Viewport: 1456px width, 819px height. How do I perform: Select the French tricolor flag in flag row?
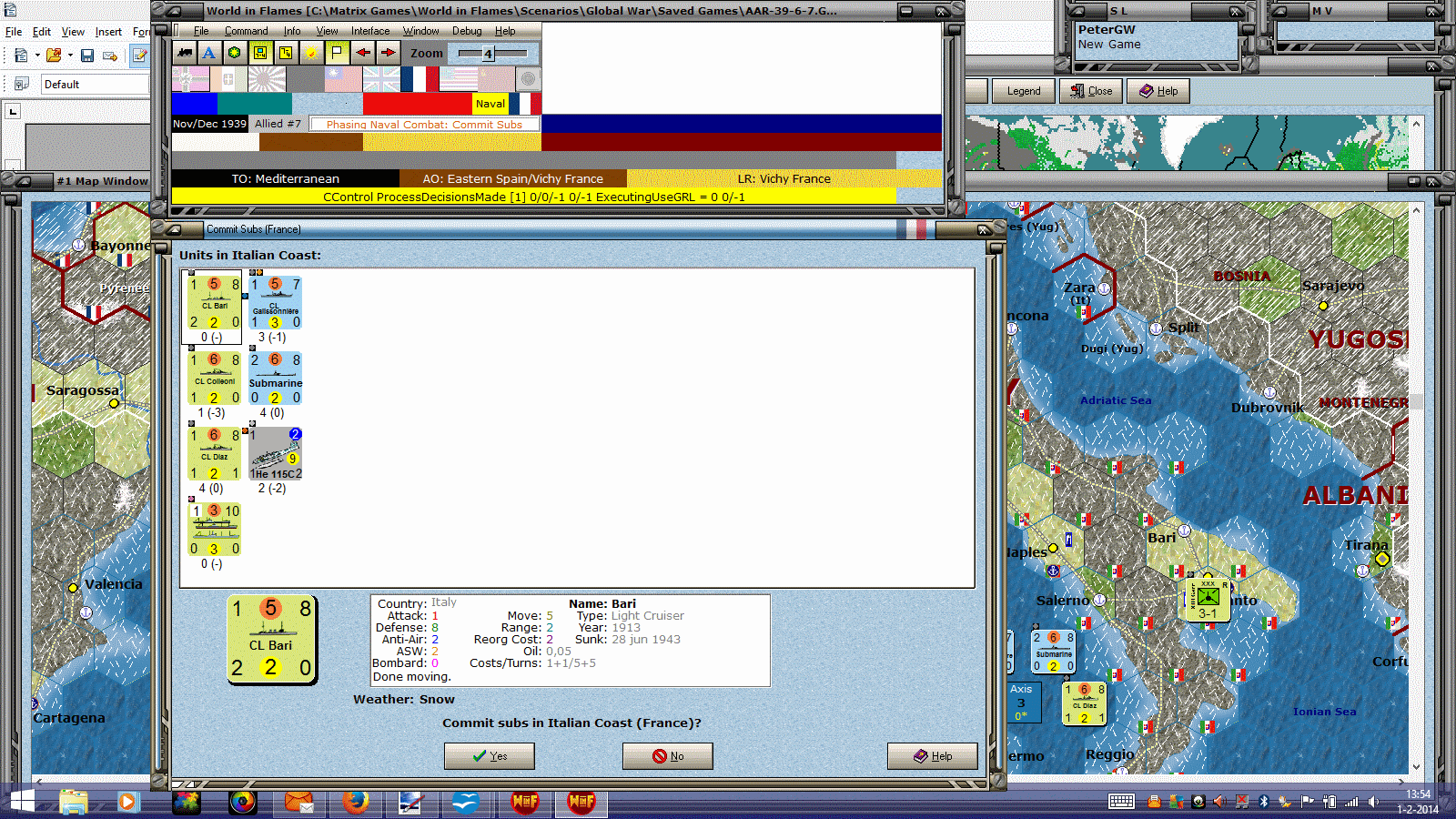pos(420,79)
